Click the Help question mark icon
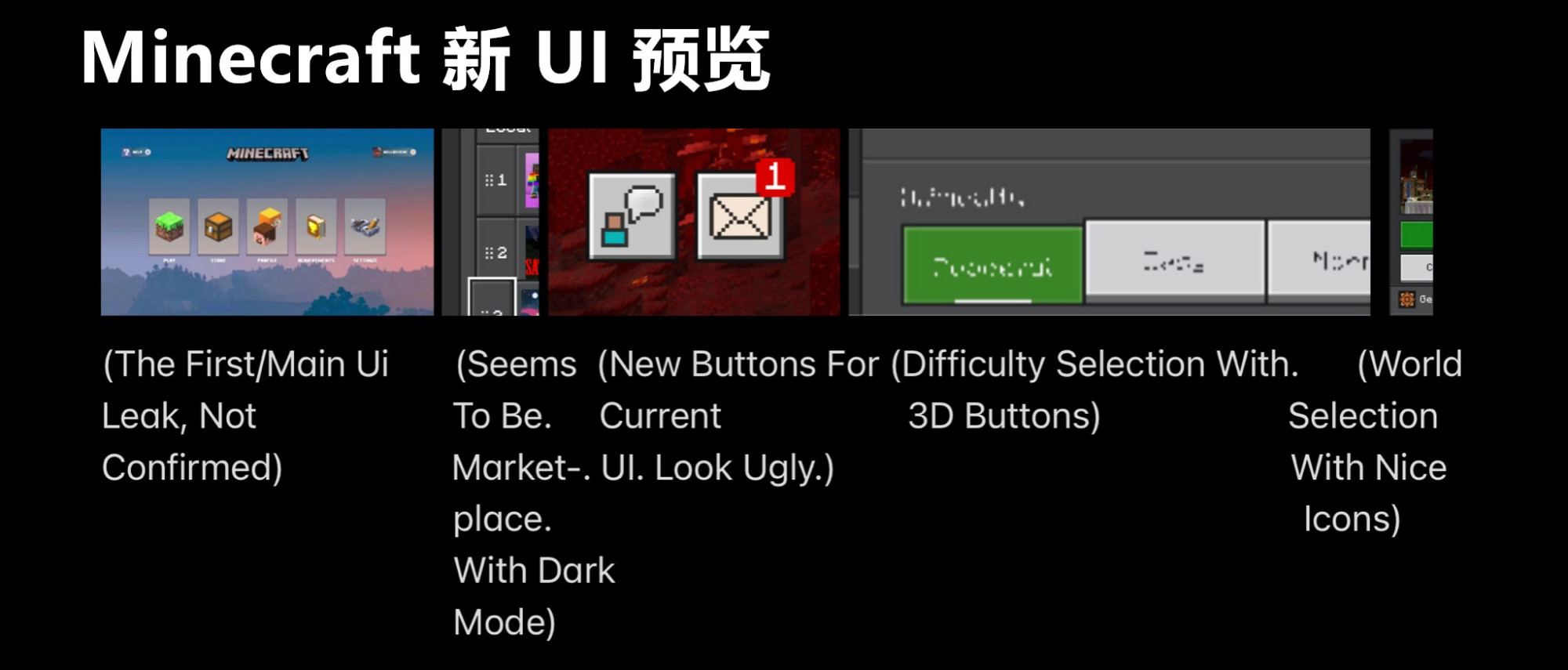1568x670 pixels. 127,152
